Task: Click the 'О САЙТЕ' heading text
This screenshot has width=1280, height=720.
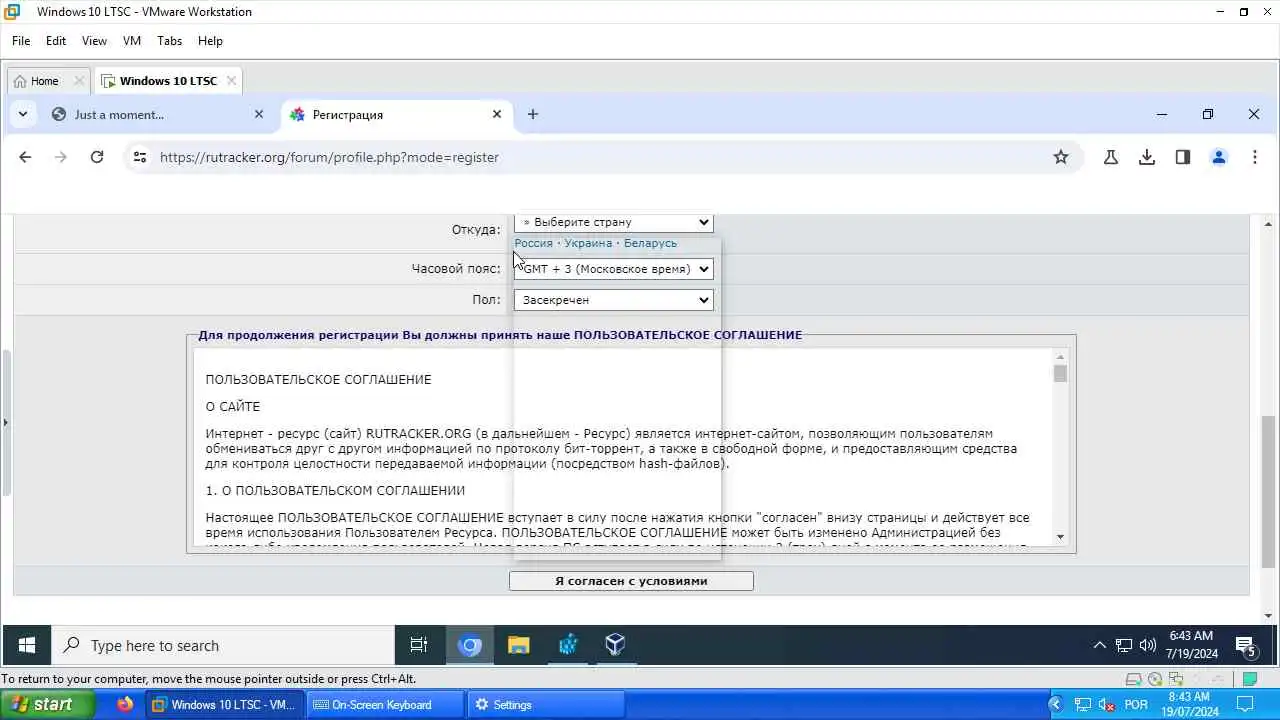Action: pyautogui.click(x=232, y=407)
